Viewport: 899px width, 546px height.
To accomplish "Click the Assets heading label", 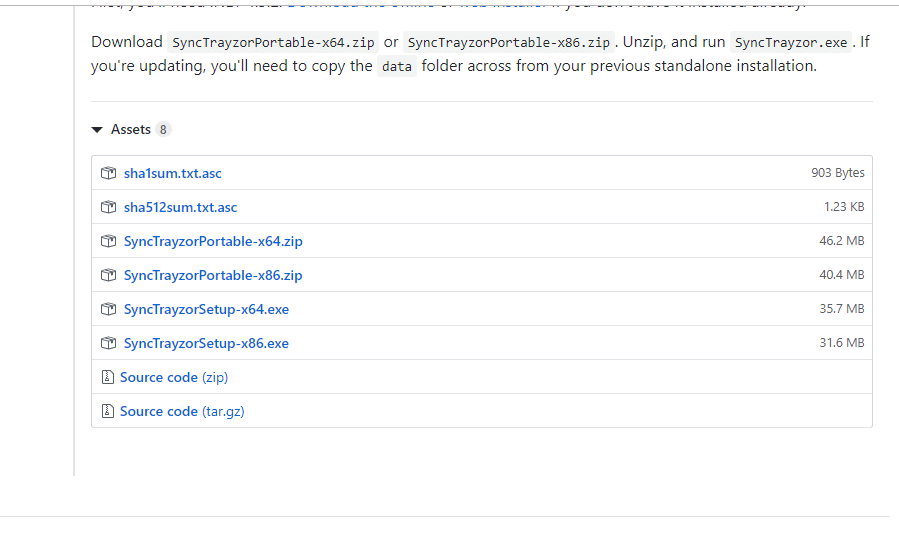I will (x=131, y=130).
